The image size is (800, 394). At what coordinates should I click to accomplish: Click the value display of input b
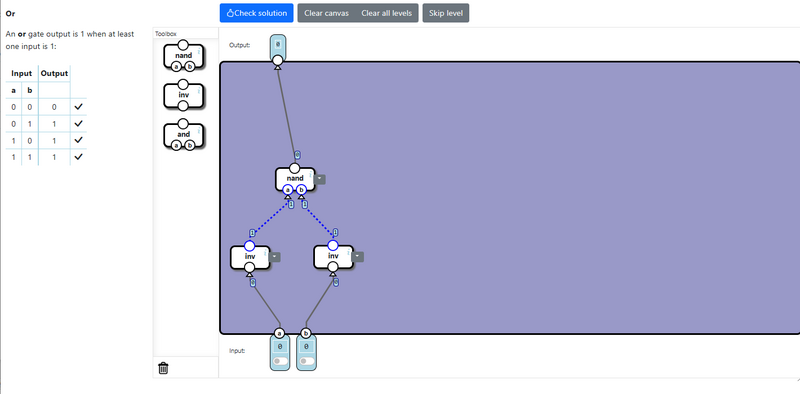[306, 347]
